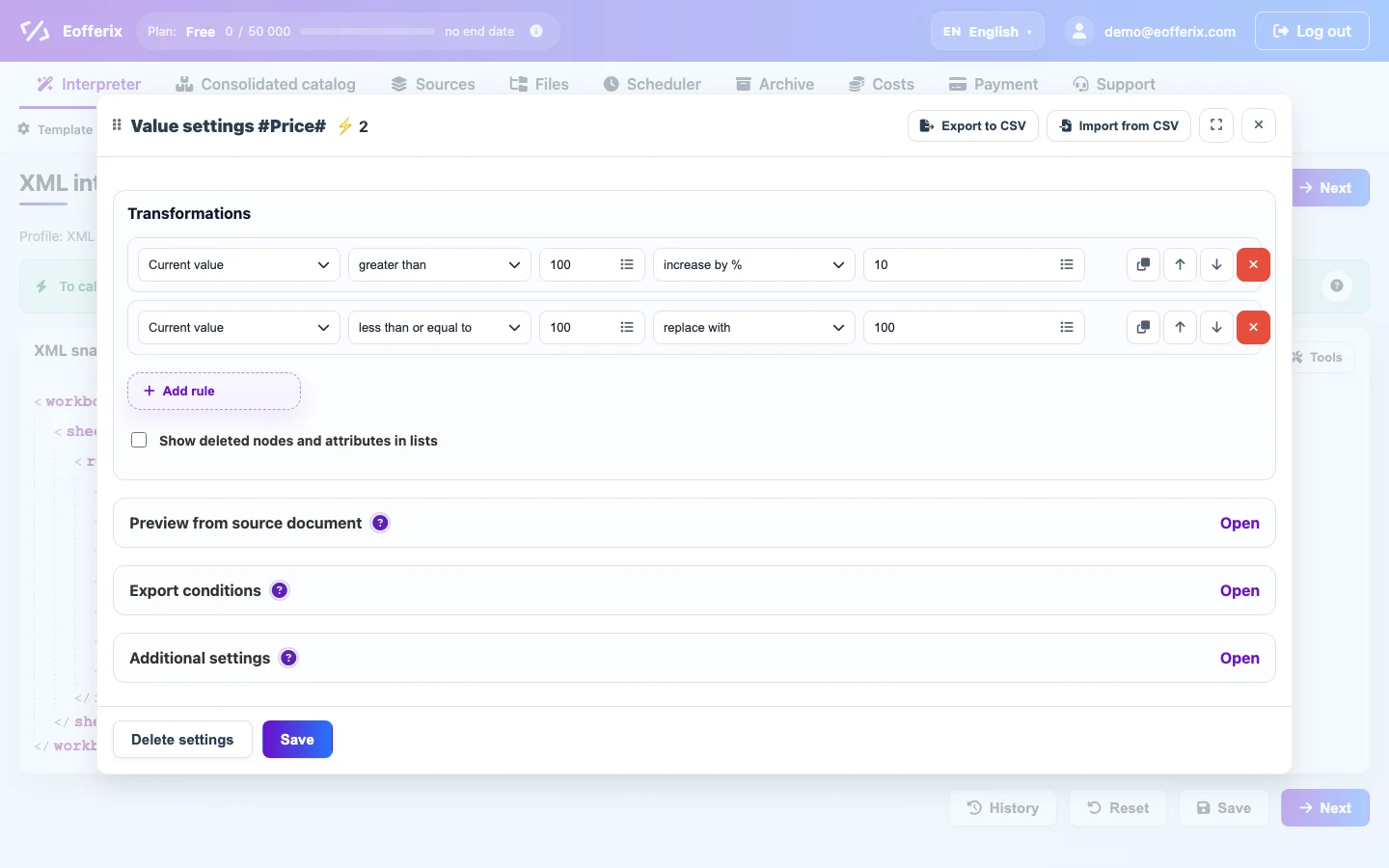This screenshot has width=1389, height=868.
Task: Click the help icon behind the dialog on the right
Action: 1337,285
